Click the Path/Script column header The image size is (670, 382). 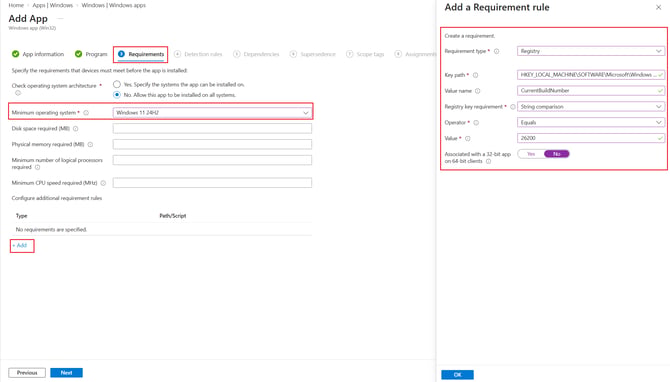click(173, 216)
